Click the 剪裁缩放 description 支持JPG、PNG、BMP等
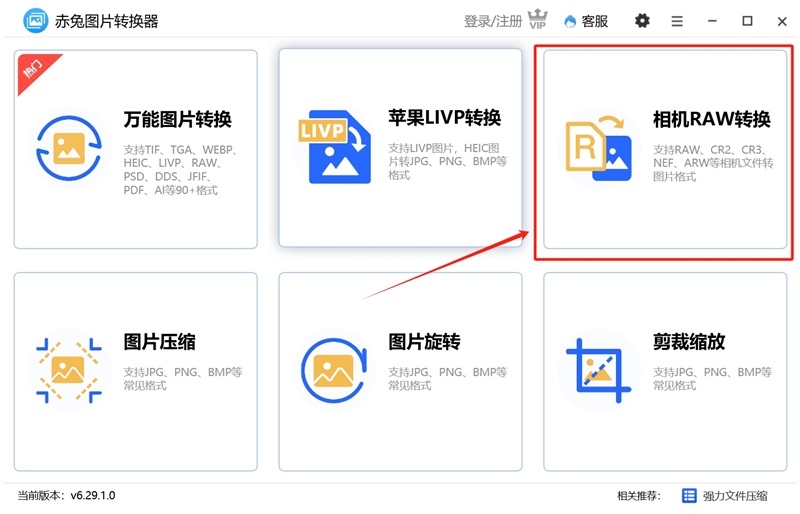Image resolution: width=800 pixels, height=514 pixels. pyautogui.click(x=712, y=379)
